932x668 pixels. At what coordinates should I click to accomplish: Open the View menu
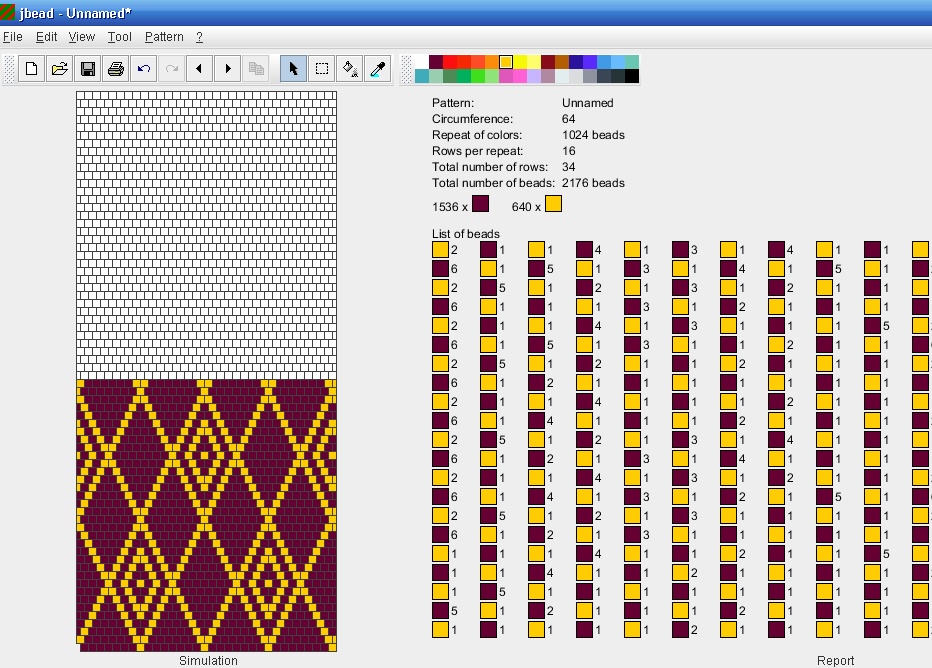click(x=81, y=37)
